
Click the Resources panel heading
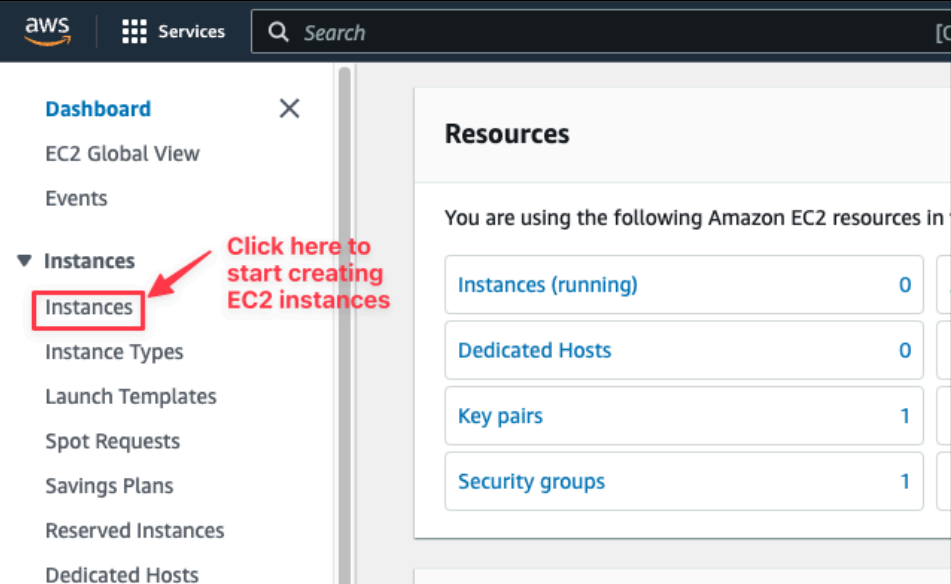click(507, 134)
